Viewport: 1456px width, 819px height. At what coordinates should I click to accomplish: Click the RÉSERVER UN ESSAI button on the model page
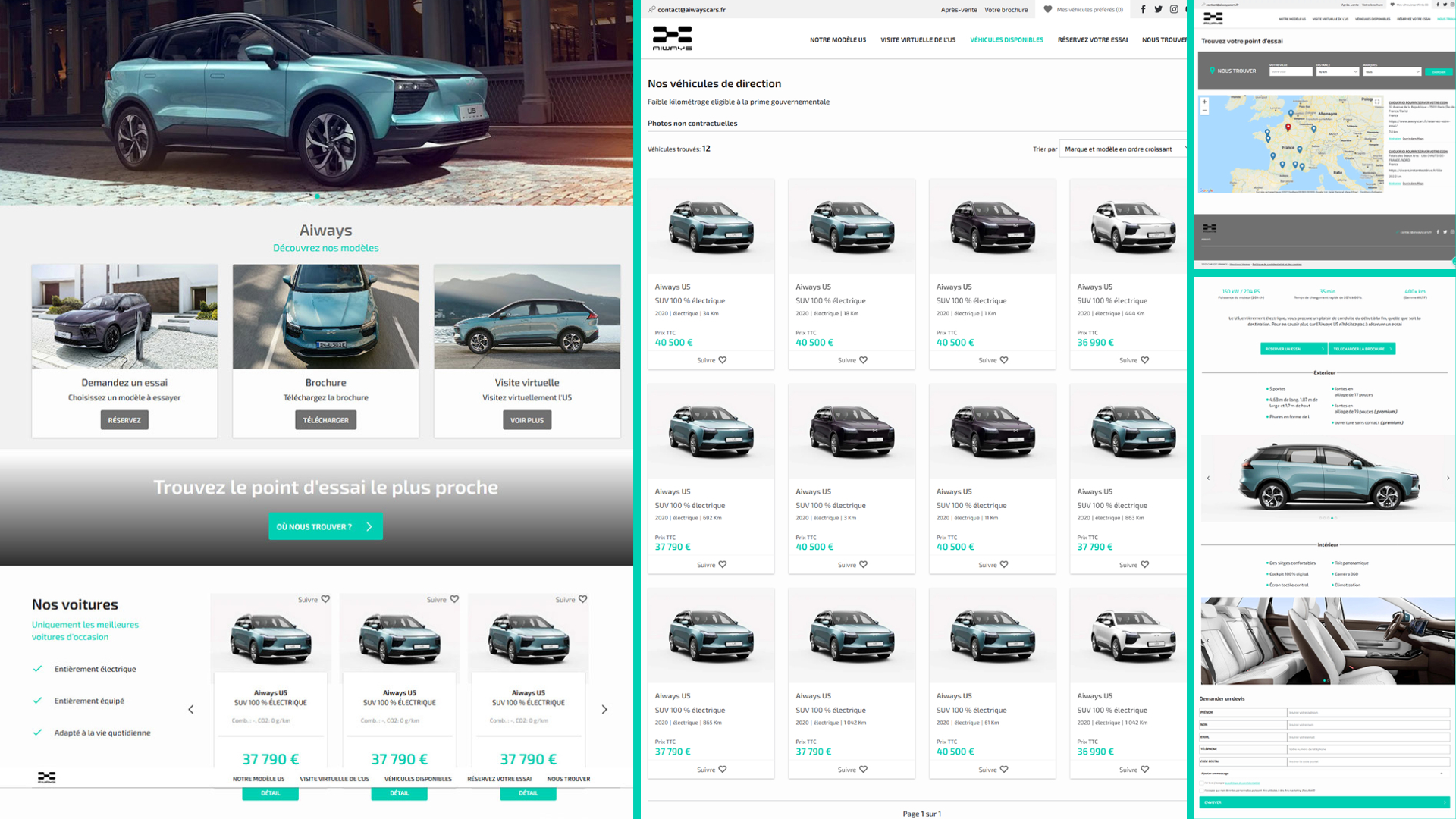(x=1294, y=349)
